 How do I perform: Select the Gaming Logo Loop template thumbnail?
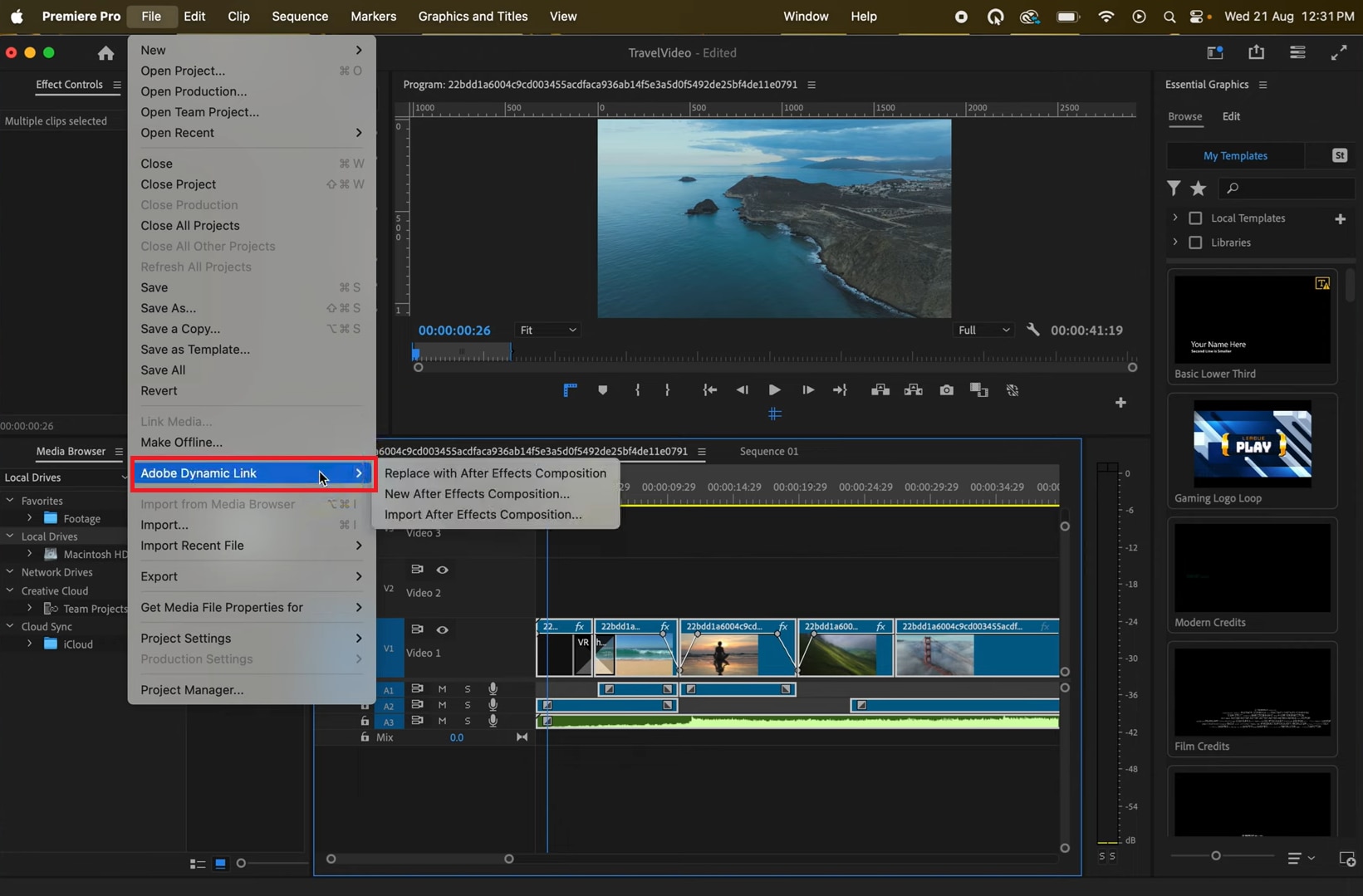click(1252, 443)
